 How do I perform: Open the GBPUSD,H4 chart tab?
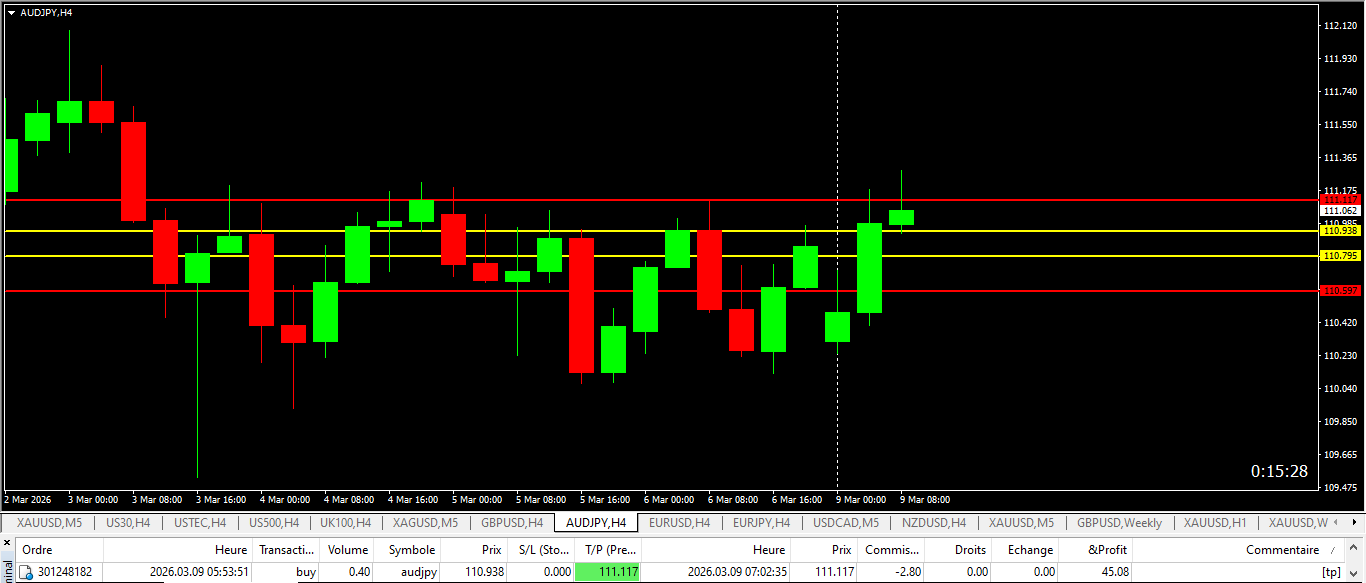[x=512, y=522]
